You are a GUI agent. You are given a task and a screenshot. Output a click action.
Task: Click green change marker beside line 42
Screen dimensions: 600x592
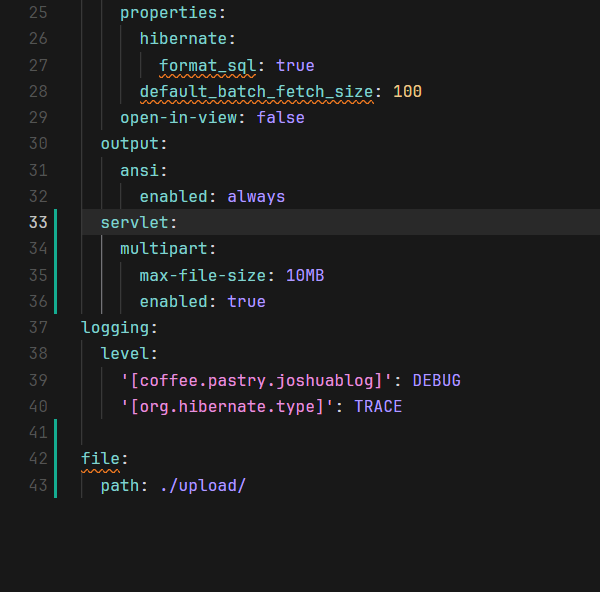click(55, 459)
